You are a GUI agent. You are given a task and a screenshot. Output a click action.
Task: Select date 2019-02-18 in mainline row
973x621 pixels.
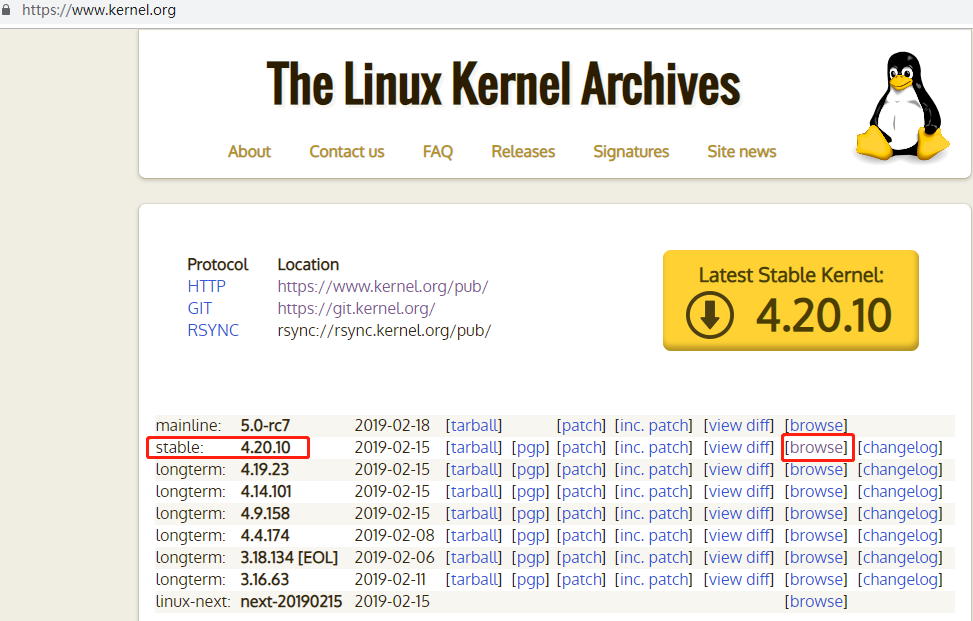coord(392,426)
